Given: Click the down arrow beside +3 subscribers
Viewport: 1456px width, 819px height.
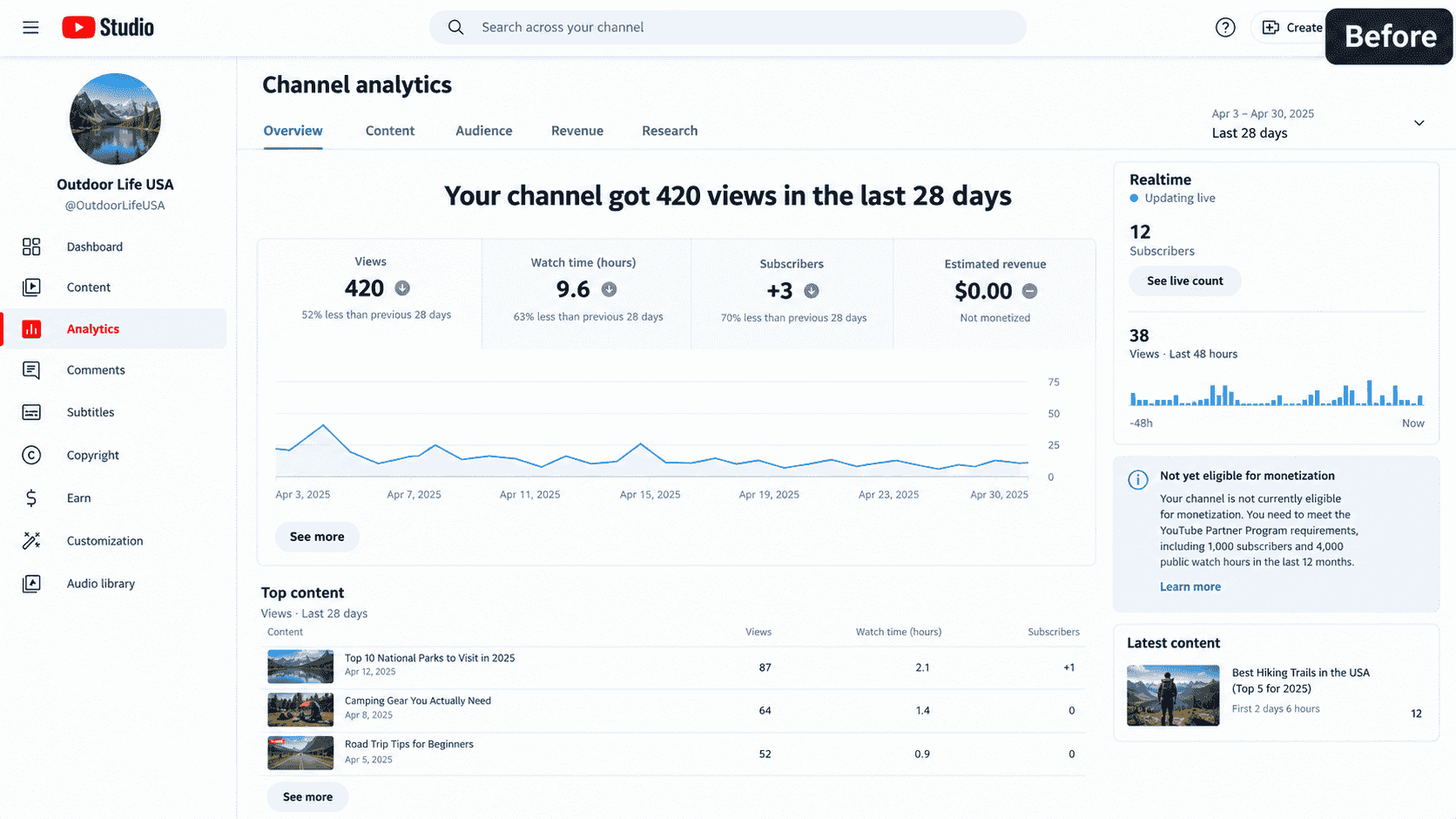Looking at the screenshot, I should 812,291.
